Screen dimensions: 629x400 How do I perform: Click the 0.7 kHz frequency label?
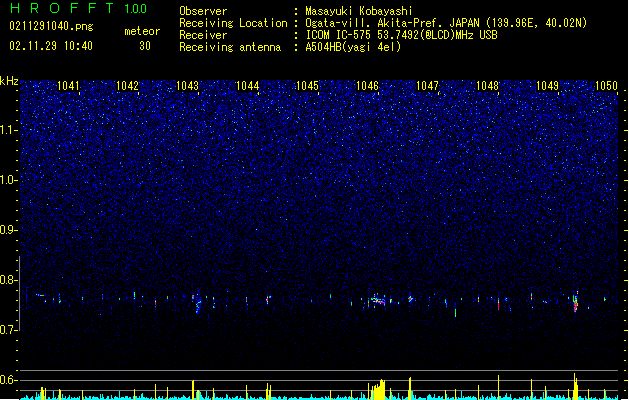tap(9, 330)
